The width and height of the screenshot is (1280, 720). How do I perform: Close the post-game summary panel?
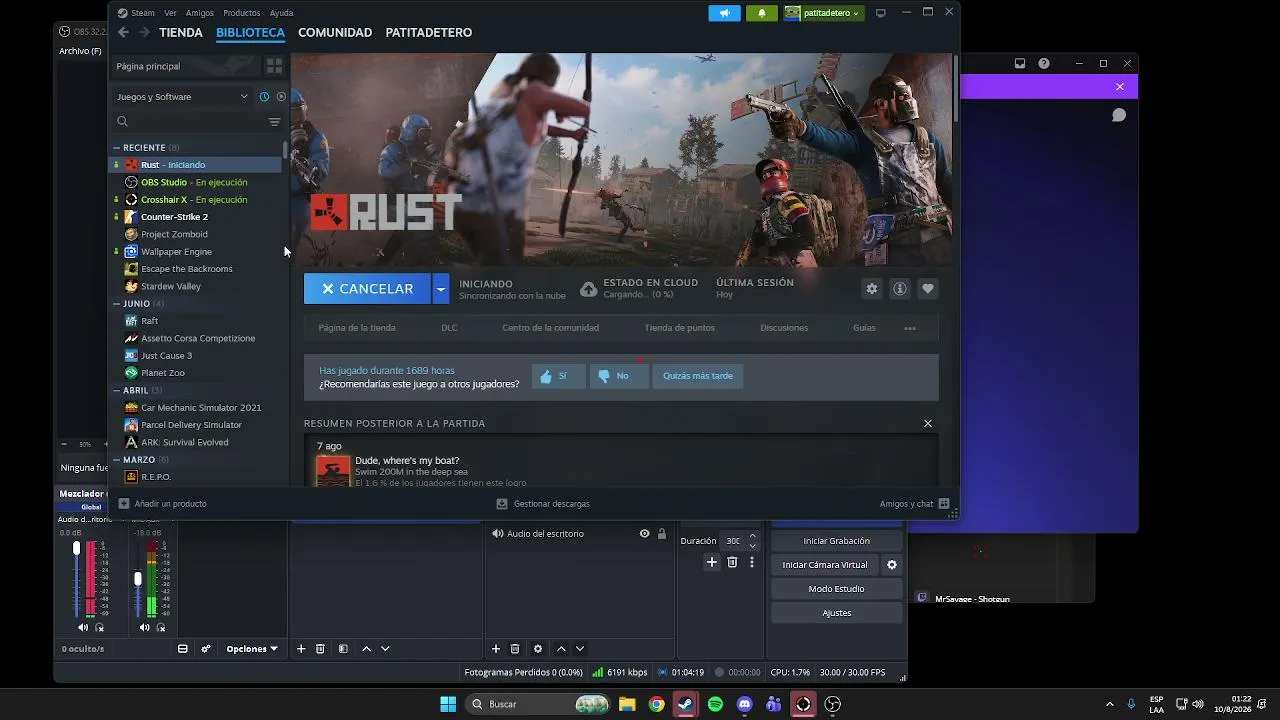tap(928, 423)
